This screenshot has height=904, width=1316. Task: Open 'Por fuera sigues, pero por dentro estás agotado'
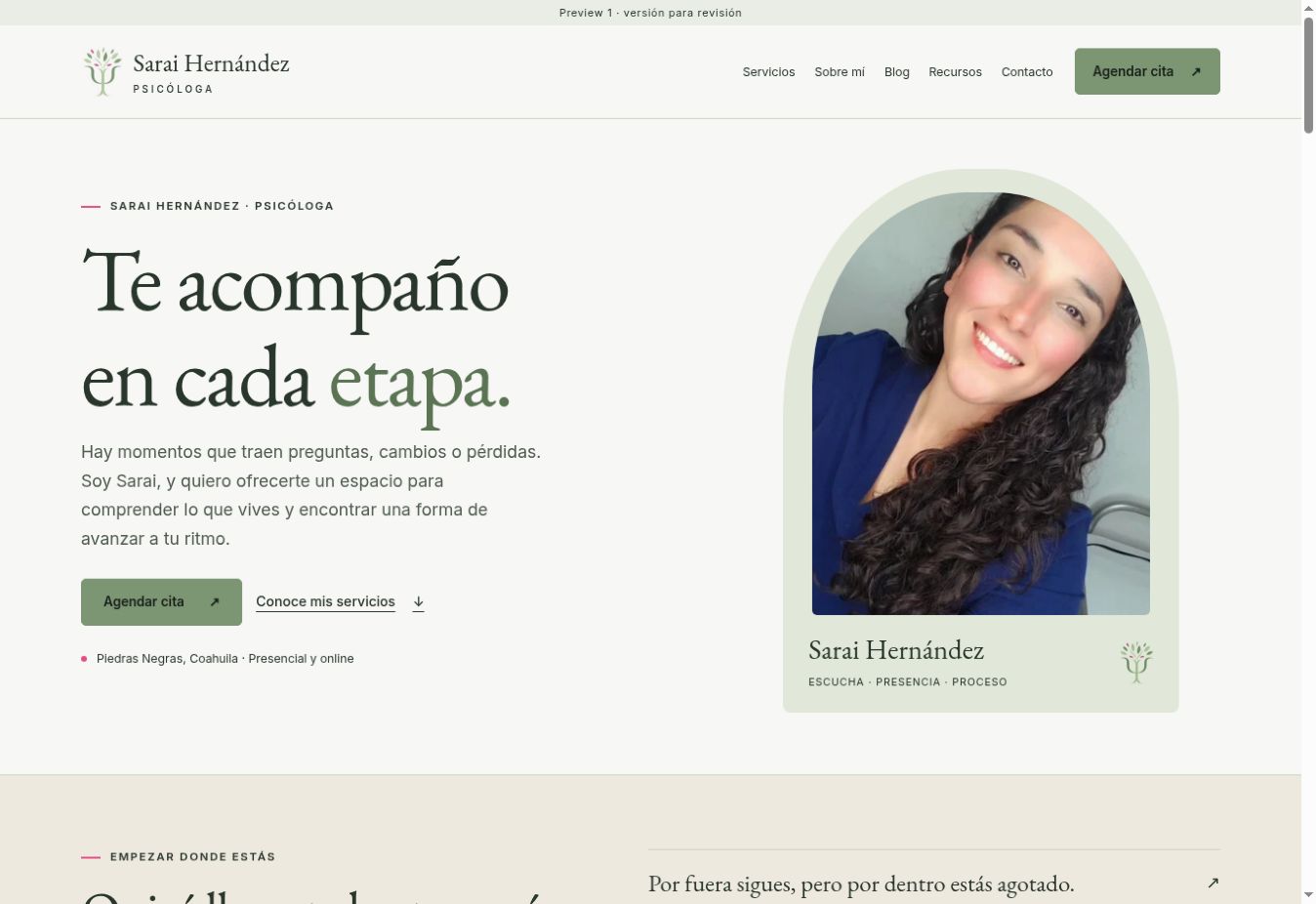(934, 883)
